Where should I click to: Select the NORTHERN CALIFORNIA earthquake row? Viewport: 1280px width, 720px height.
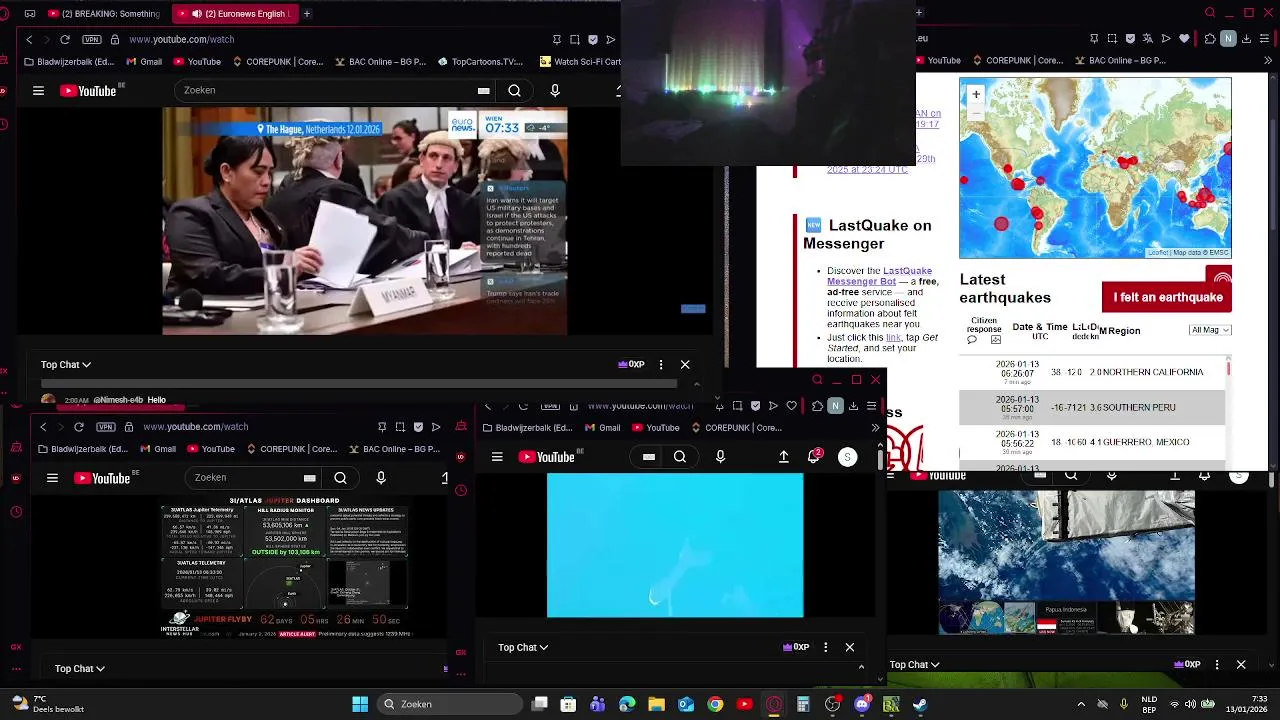coord(1092,372)
